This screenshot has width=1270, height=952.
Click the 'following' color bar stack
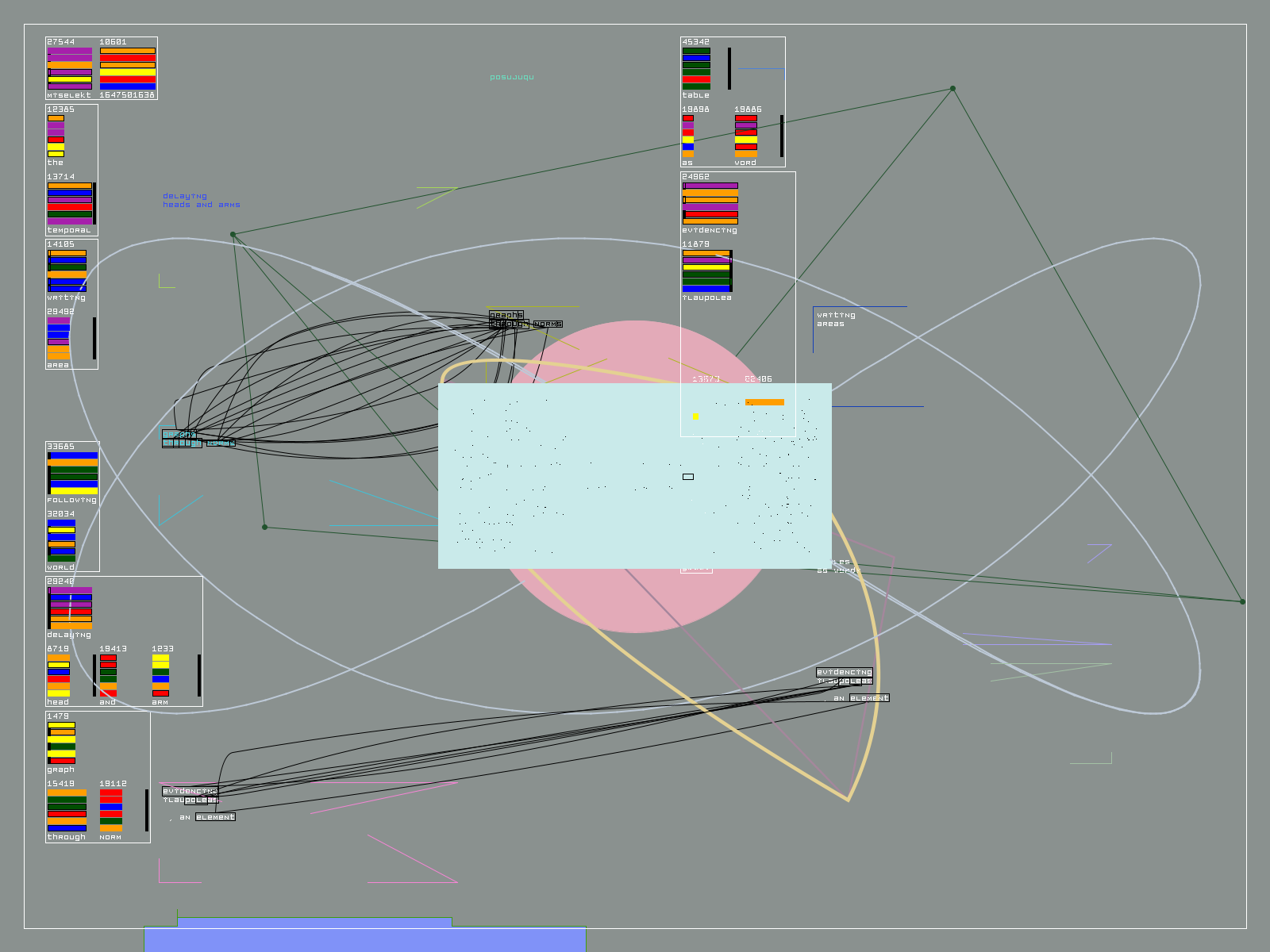pos(72,473)
